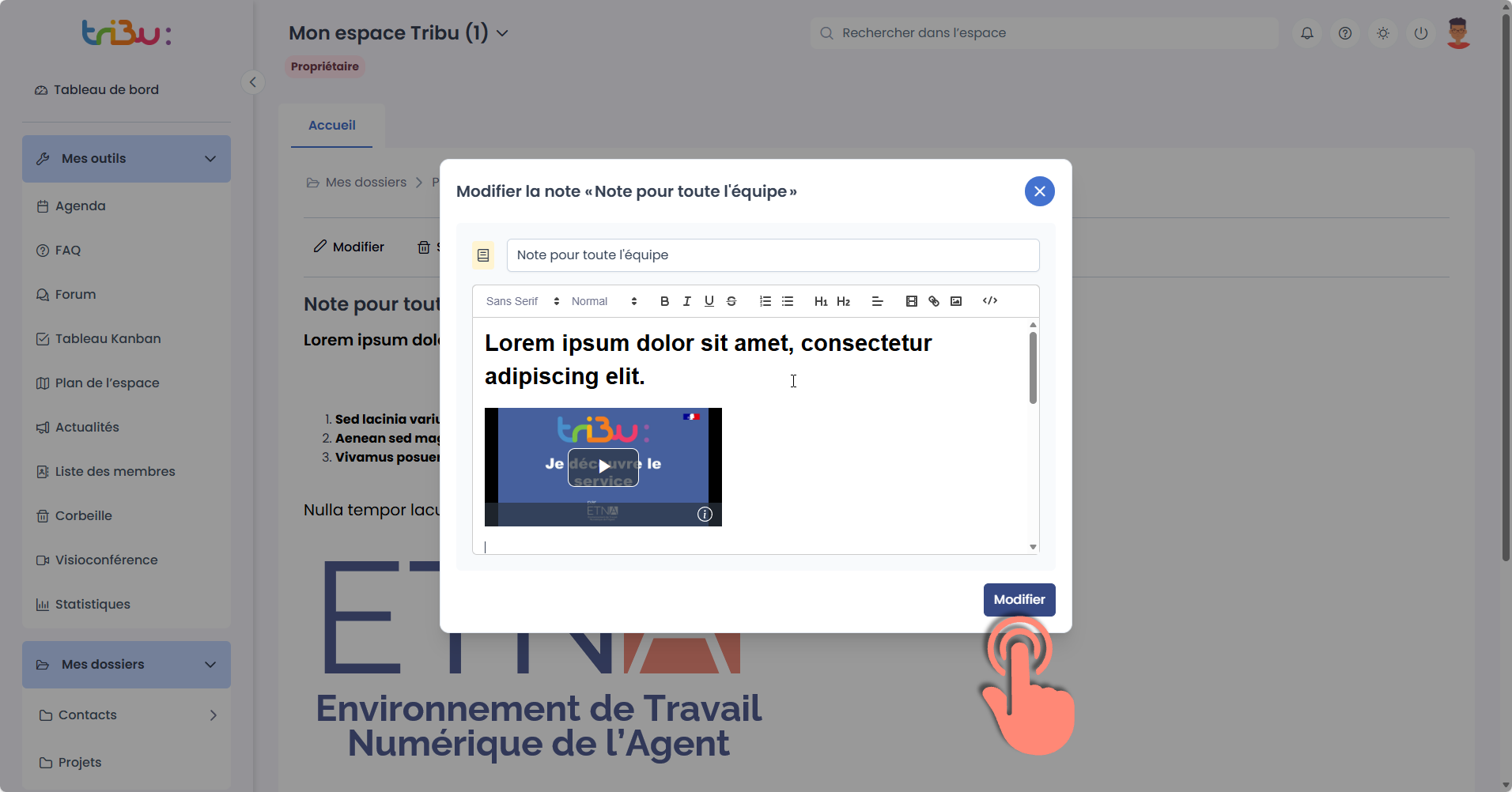Image resolution: width=1512 pixels, height=792 pixels.
Task: Open the user avatar menu
Action: pyautogui.click(x=1458, y=33)
